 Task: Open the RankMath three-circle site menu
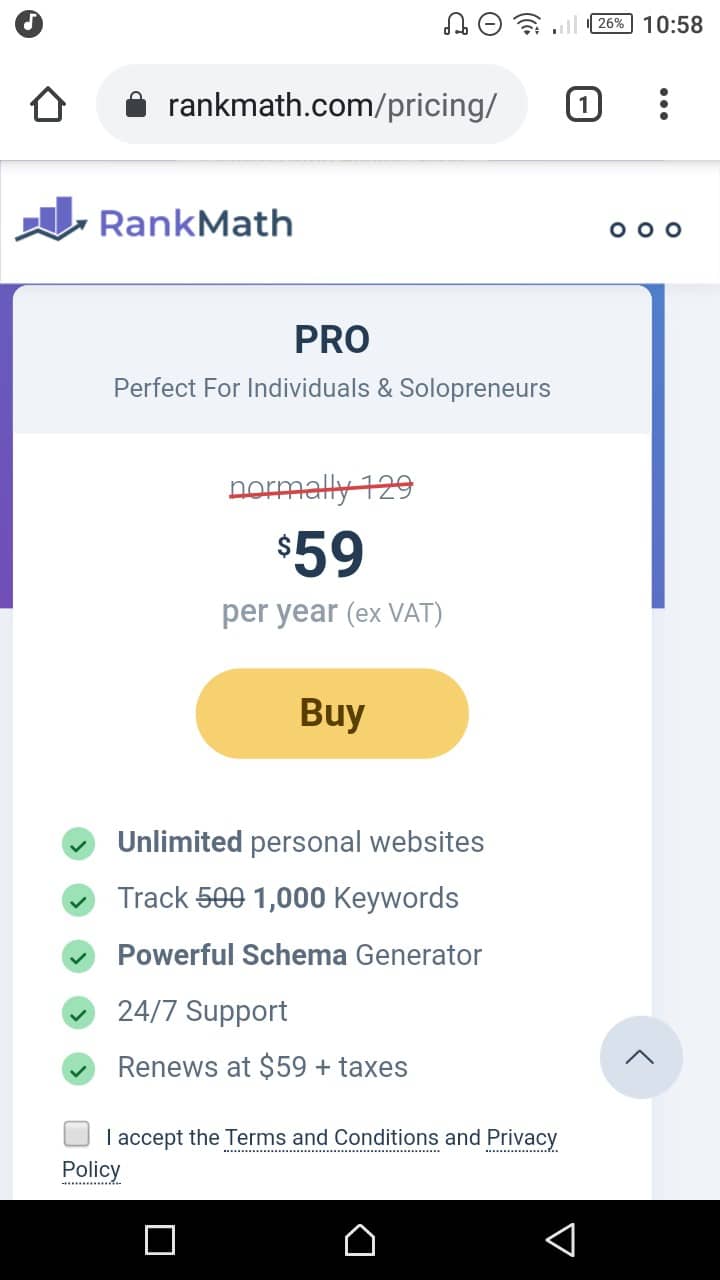(645, 229)
